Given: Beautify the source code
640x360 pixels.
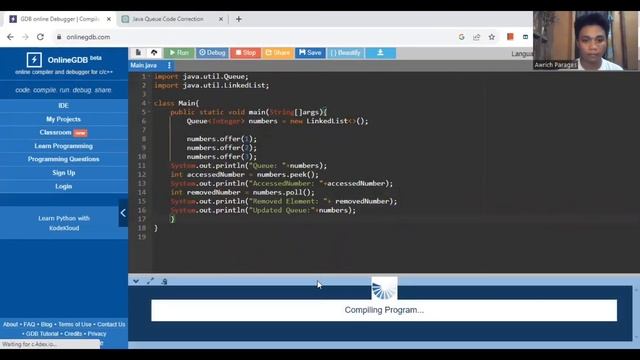Looking at the screenshot, I should tap(345, 53).
